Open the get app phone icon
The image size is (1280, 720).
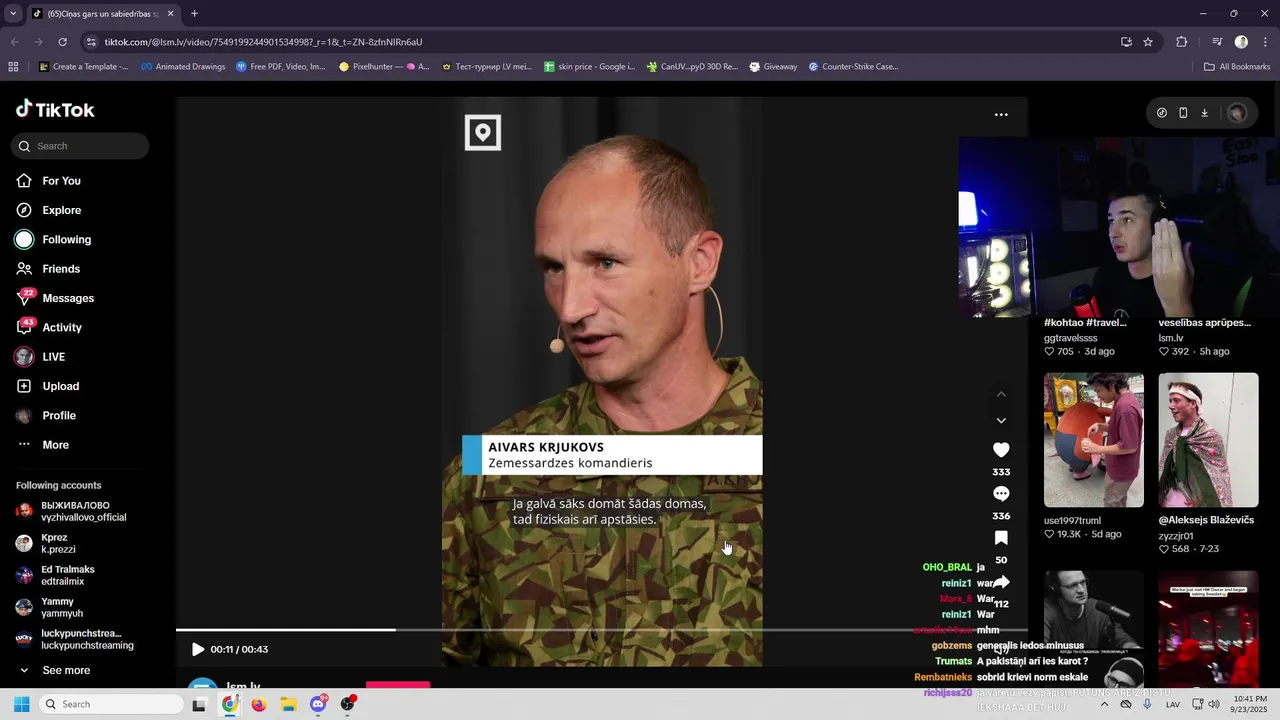click(x=1183, y=113)
